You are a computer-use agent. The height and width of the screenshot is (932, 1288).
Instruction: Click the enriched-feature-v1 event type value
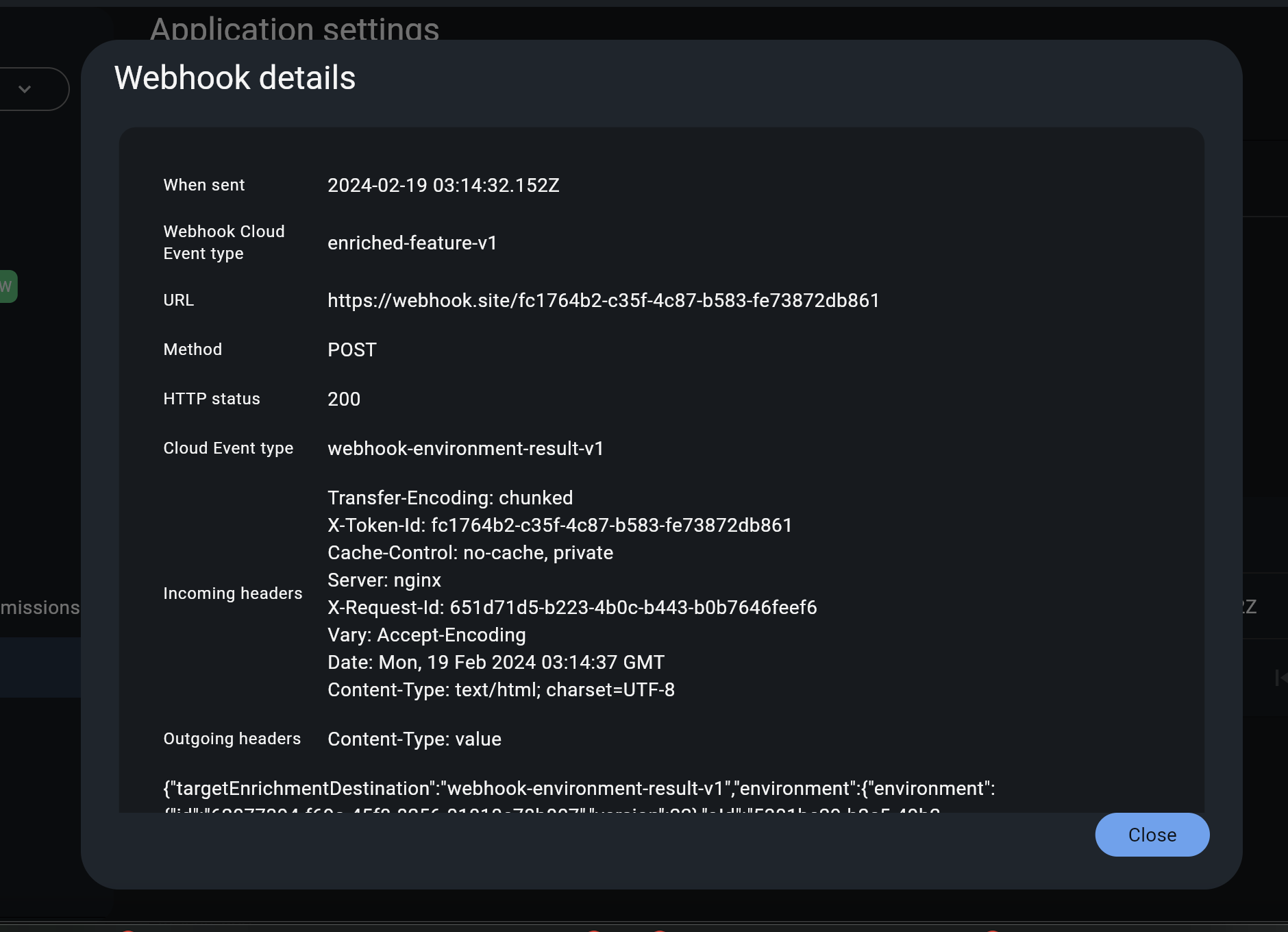tap(412, 243)
